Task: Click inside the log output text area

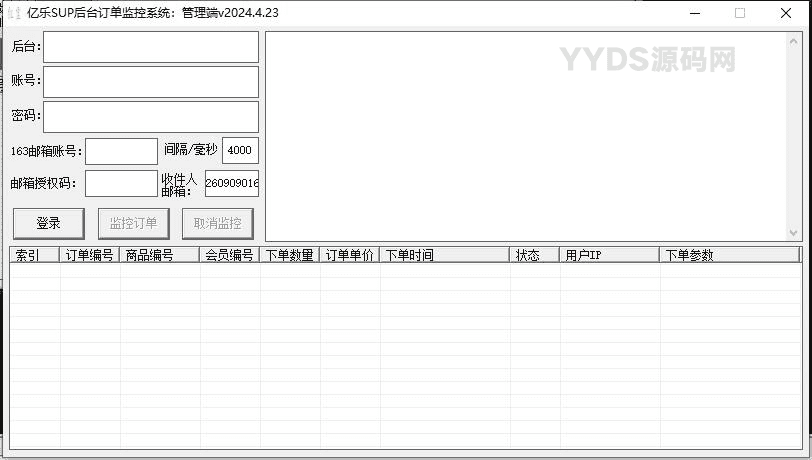Action: click(526, 136)
